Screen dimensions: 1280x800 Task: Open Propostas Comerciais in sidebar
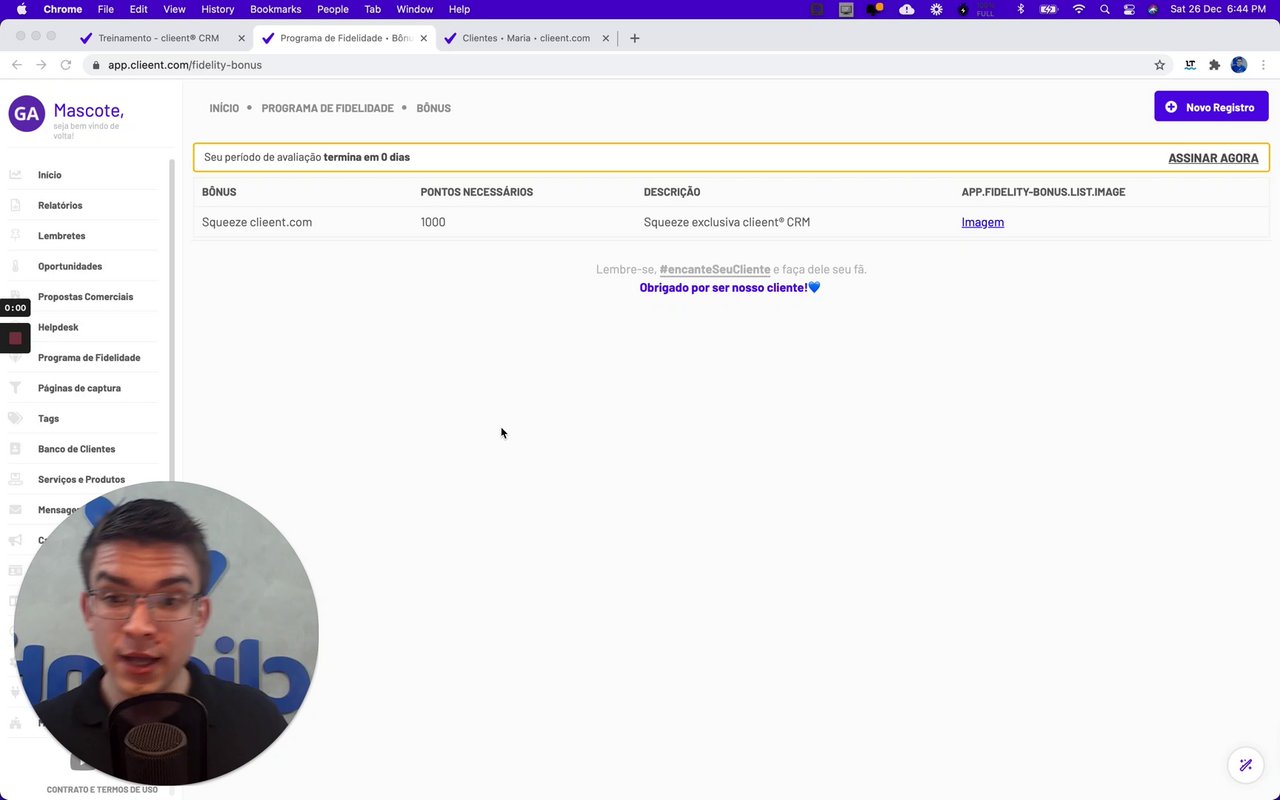tap(85, 297)
